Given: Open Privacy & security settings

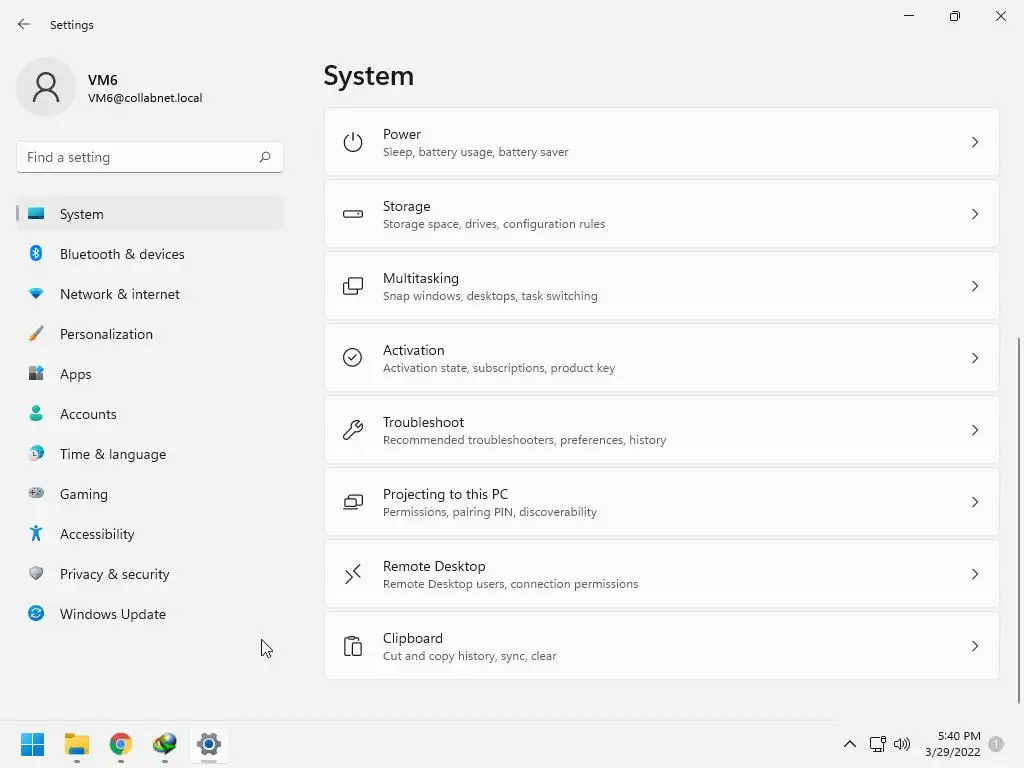Looking at the screenshot, I should point(114,574).
